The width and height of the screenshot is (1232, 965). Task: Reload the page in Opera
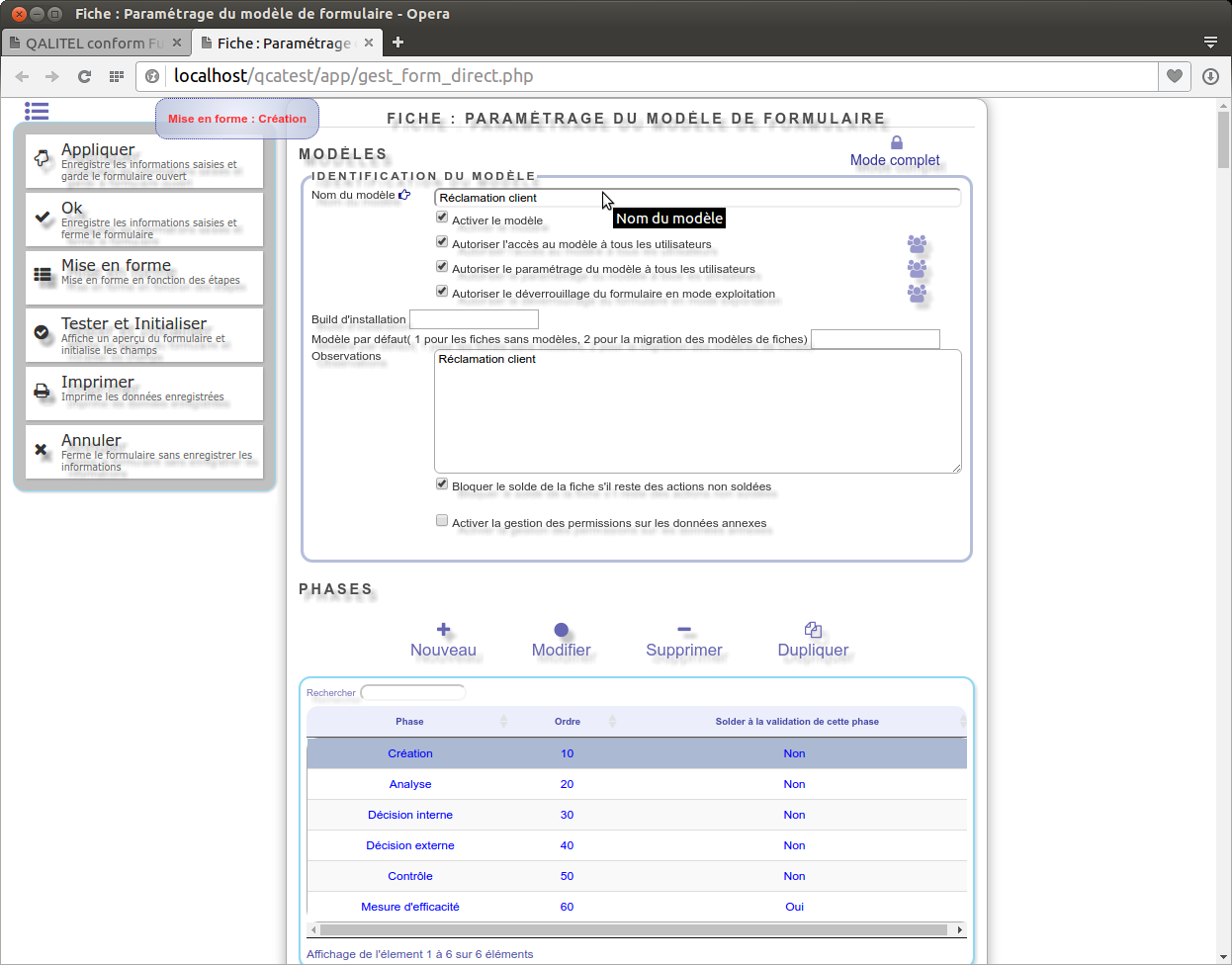click(85, 76)
